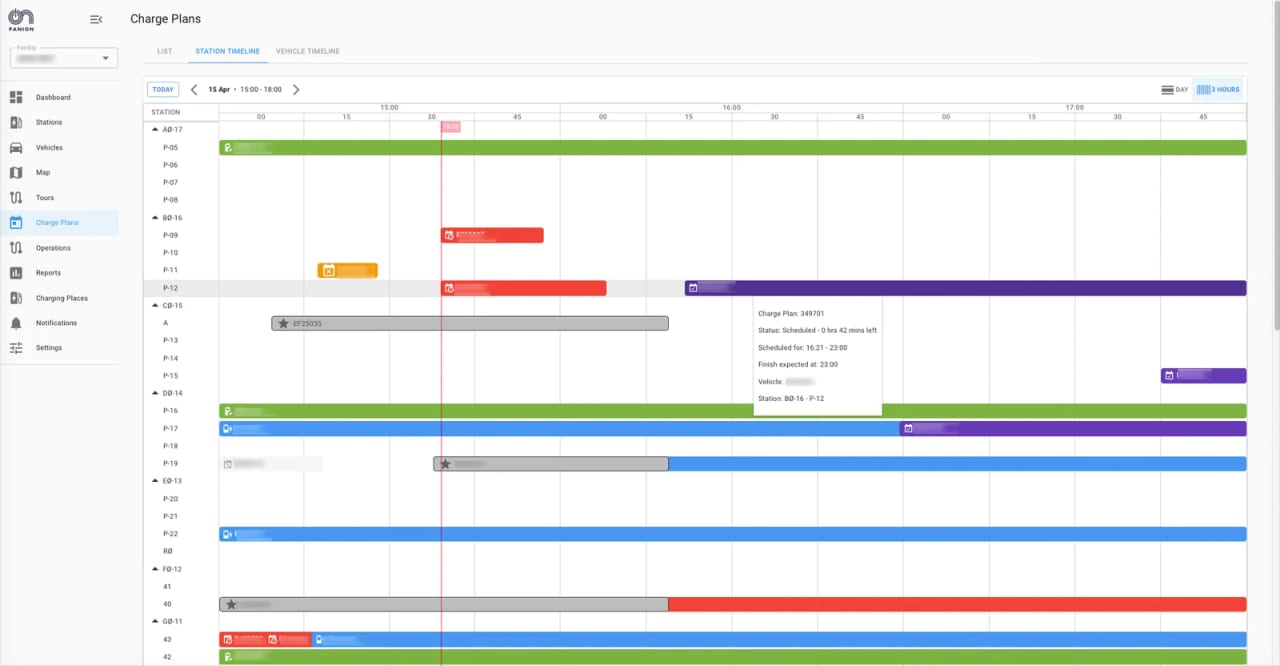Click the Notifications bell icon
The height and width of the screenshot is (666, 1280).
[16, 322]
